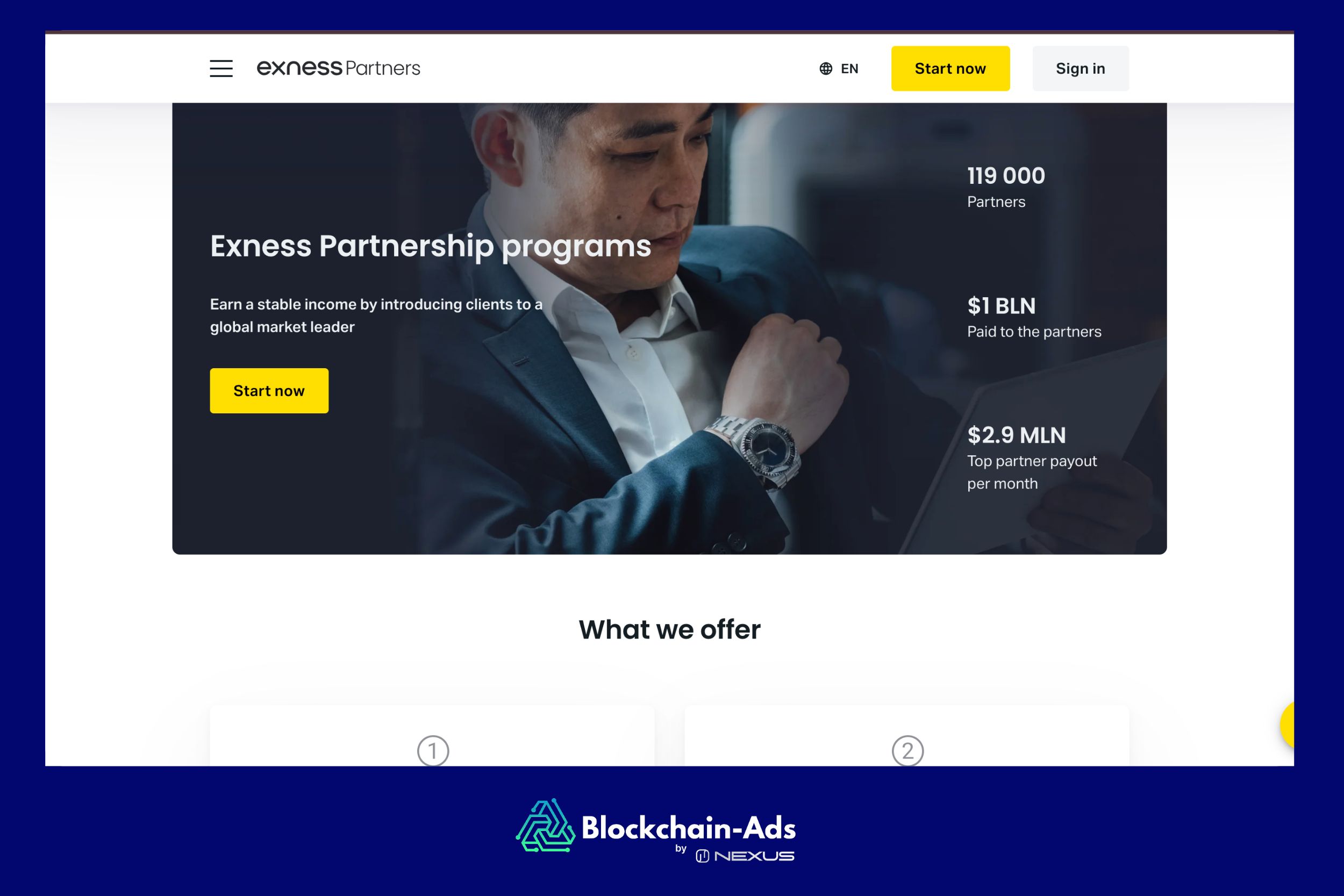Click the second offer card

click(907, 736)
